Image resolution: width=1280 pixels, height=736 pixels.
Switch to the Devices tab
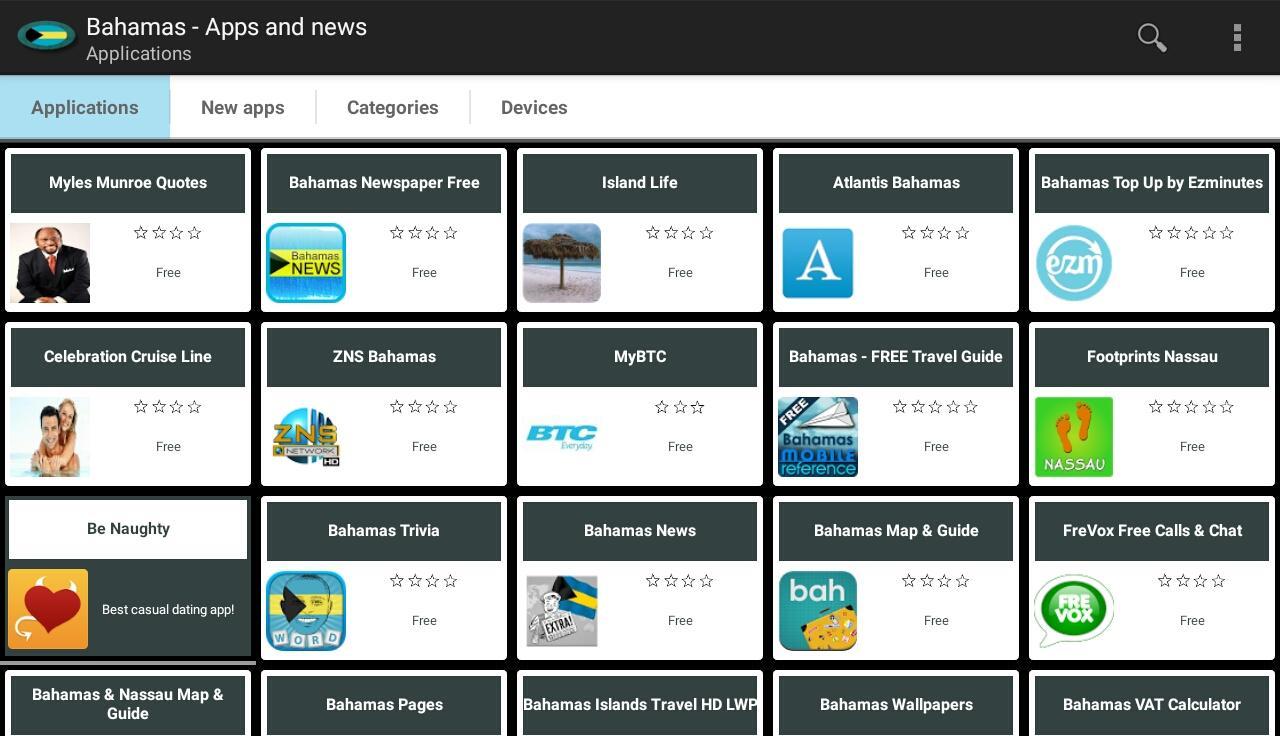(x=534, y=107)
